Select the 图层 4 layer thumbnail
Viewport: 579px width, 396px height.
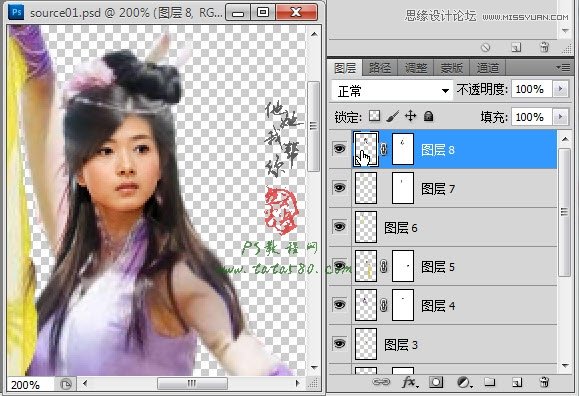point(366,305)
